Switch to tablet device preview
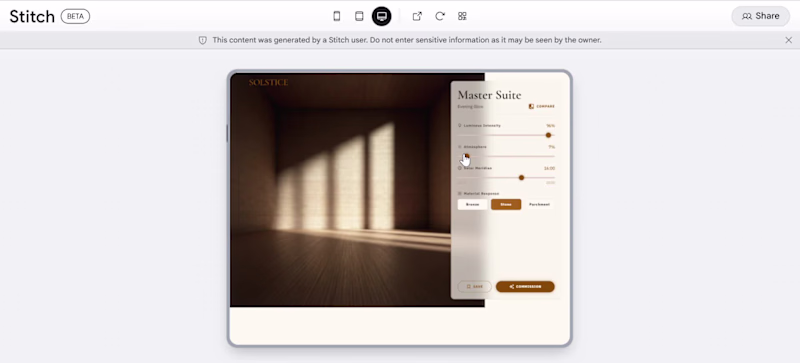Viewport: 800px width, 363px height. (x=359, y=16)
